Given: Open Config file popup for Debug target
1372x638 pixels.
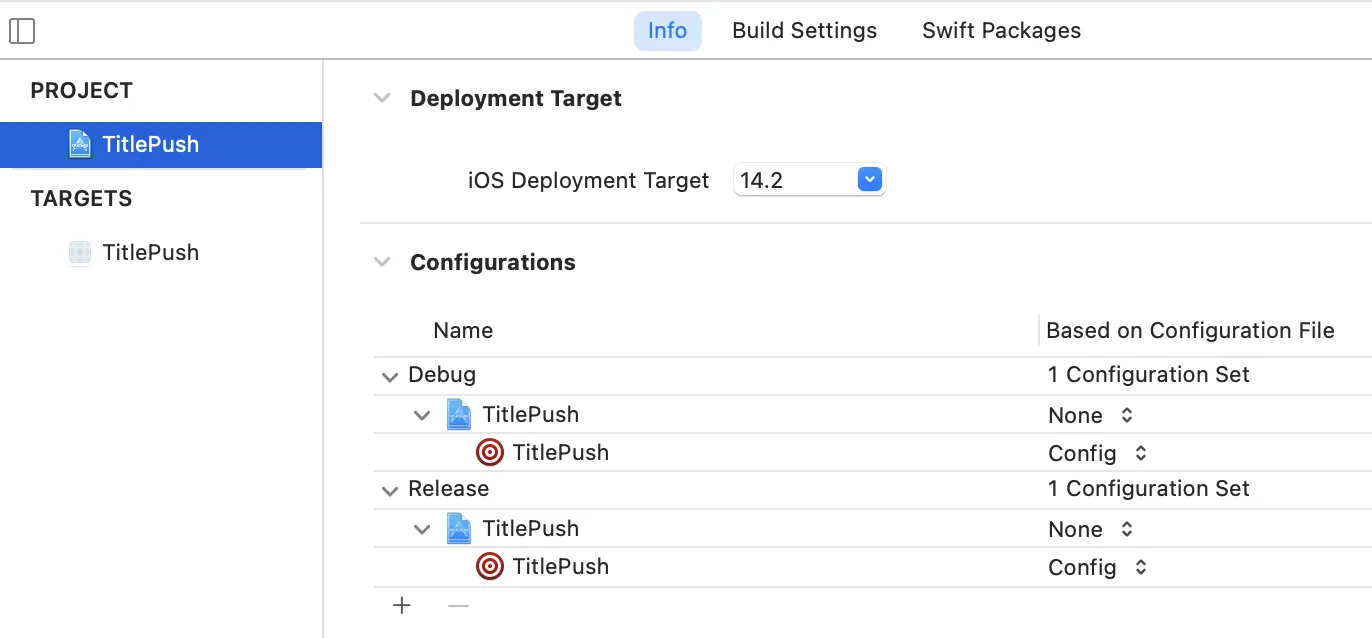Looking at the screenshot, I should [x=1098, y=453].
